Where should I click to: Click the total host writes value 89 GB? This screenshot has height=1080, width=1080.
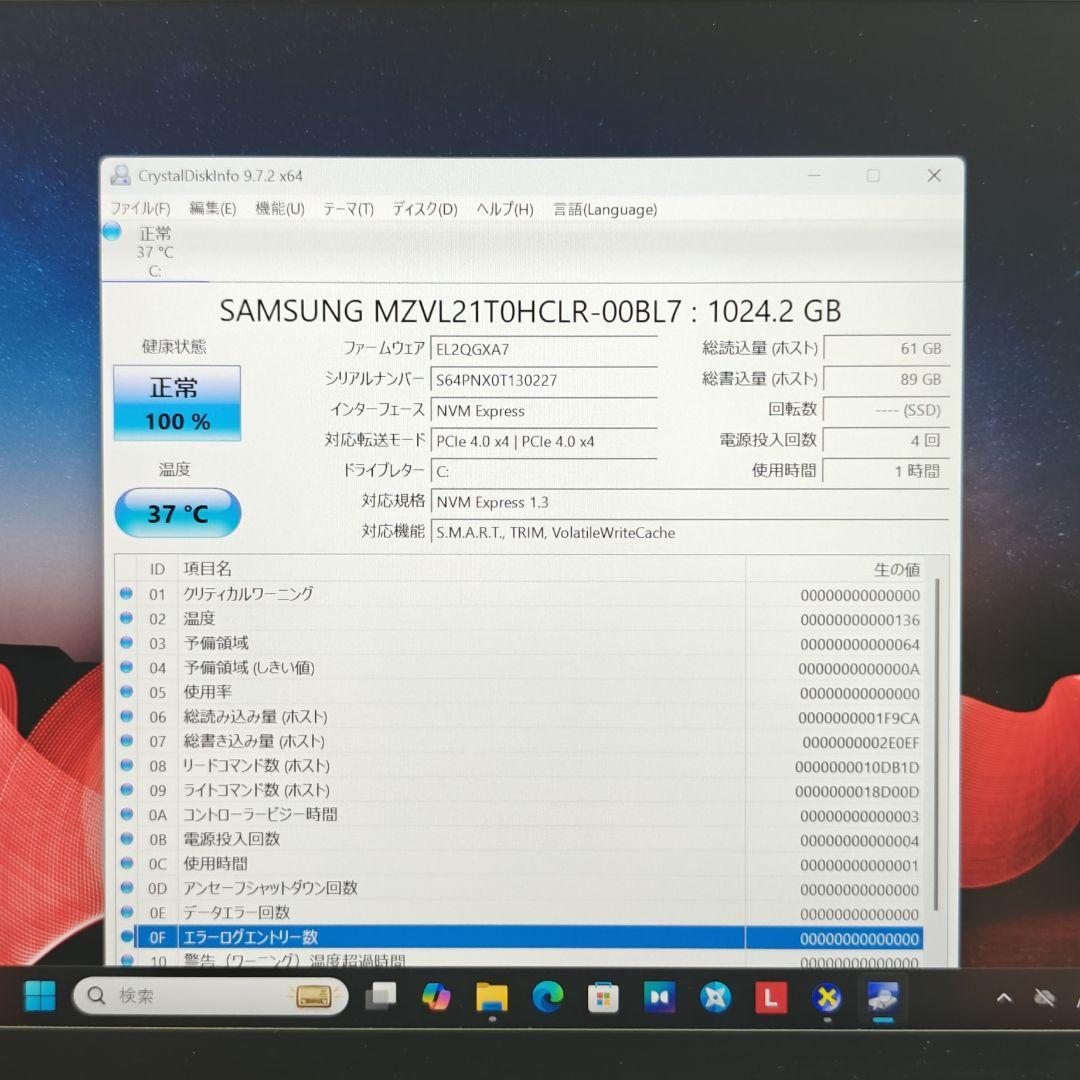tap(886, 379)
